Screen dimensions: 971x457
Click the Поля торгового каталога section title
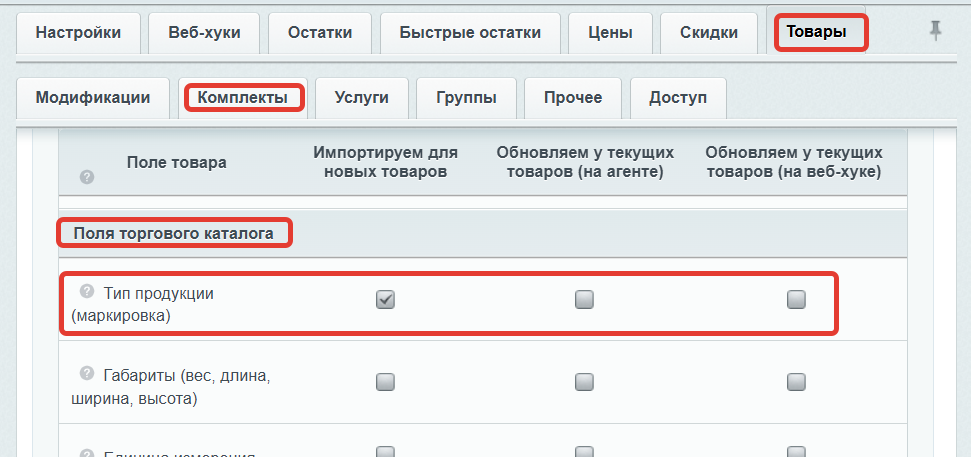(x=173, y=233)
